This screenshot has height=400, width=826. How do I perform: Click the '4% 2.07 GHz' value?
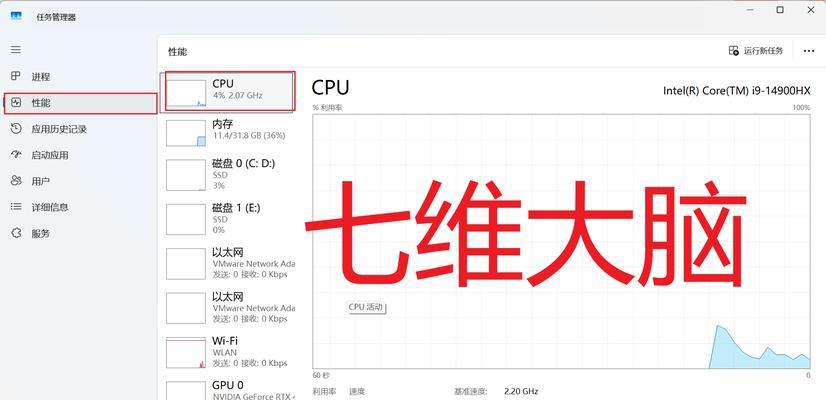[x=238, y=95]
